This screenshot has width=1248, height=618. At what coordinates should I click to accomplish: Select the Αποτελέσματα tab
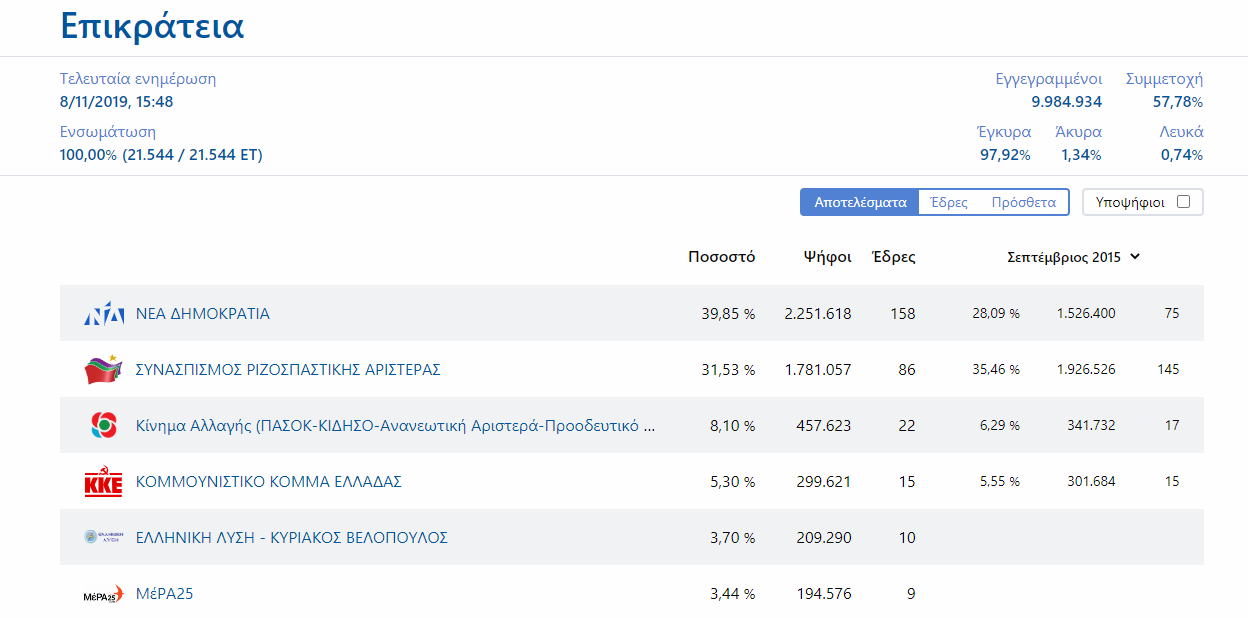(x=859, y=202)
